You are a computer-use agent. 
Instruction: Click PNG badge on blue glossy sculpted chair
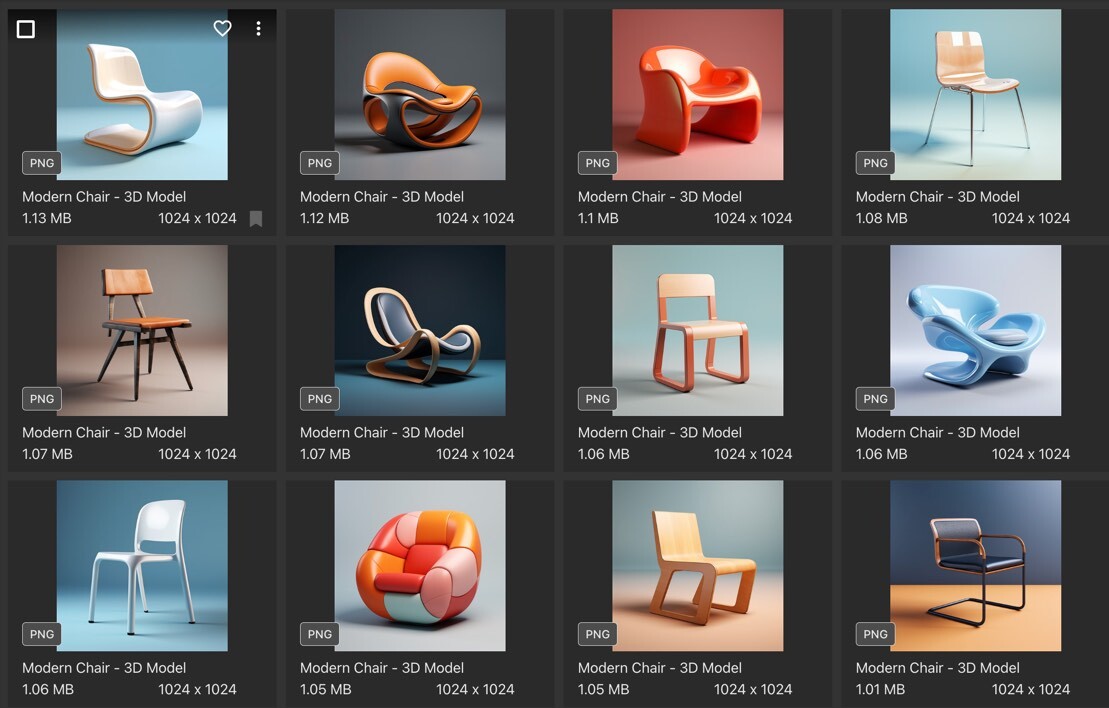point(875,399)
